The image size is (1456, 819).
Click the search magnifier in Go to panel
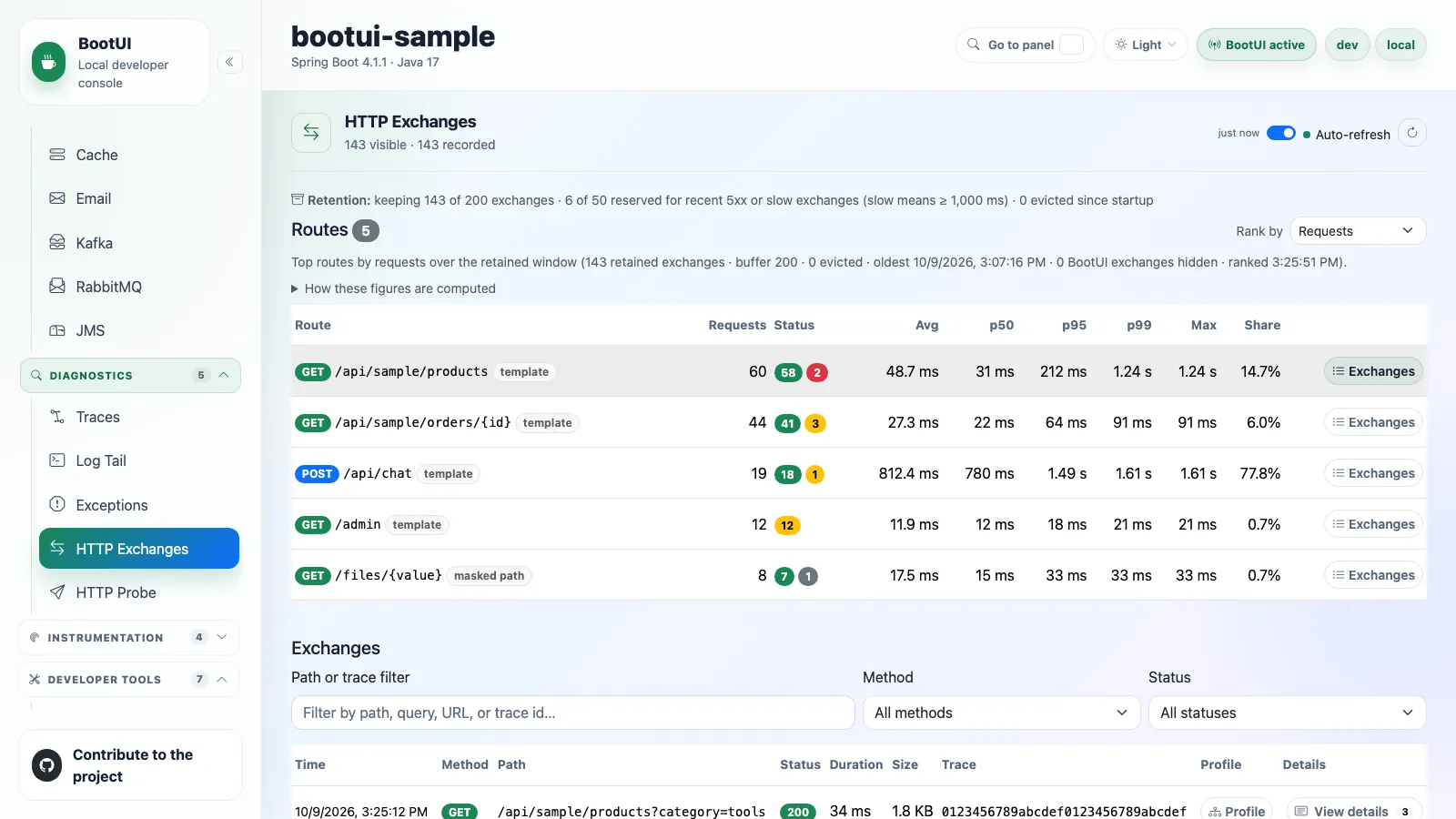[974, 45]
